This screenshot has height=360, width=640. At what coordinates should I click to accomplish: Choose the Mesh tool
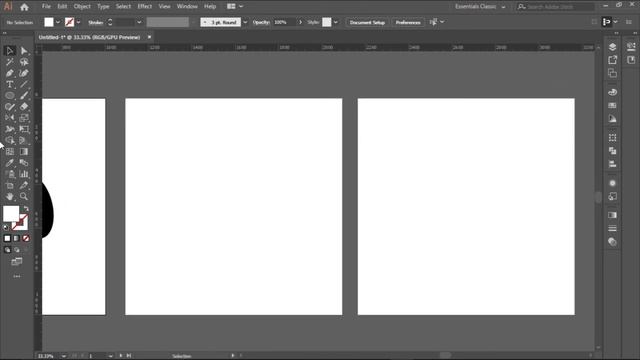click(x=10, y=151)
